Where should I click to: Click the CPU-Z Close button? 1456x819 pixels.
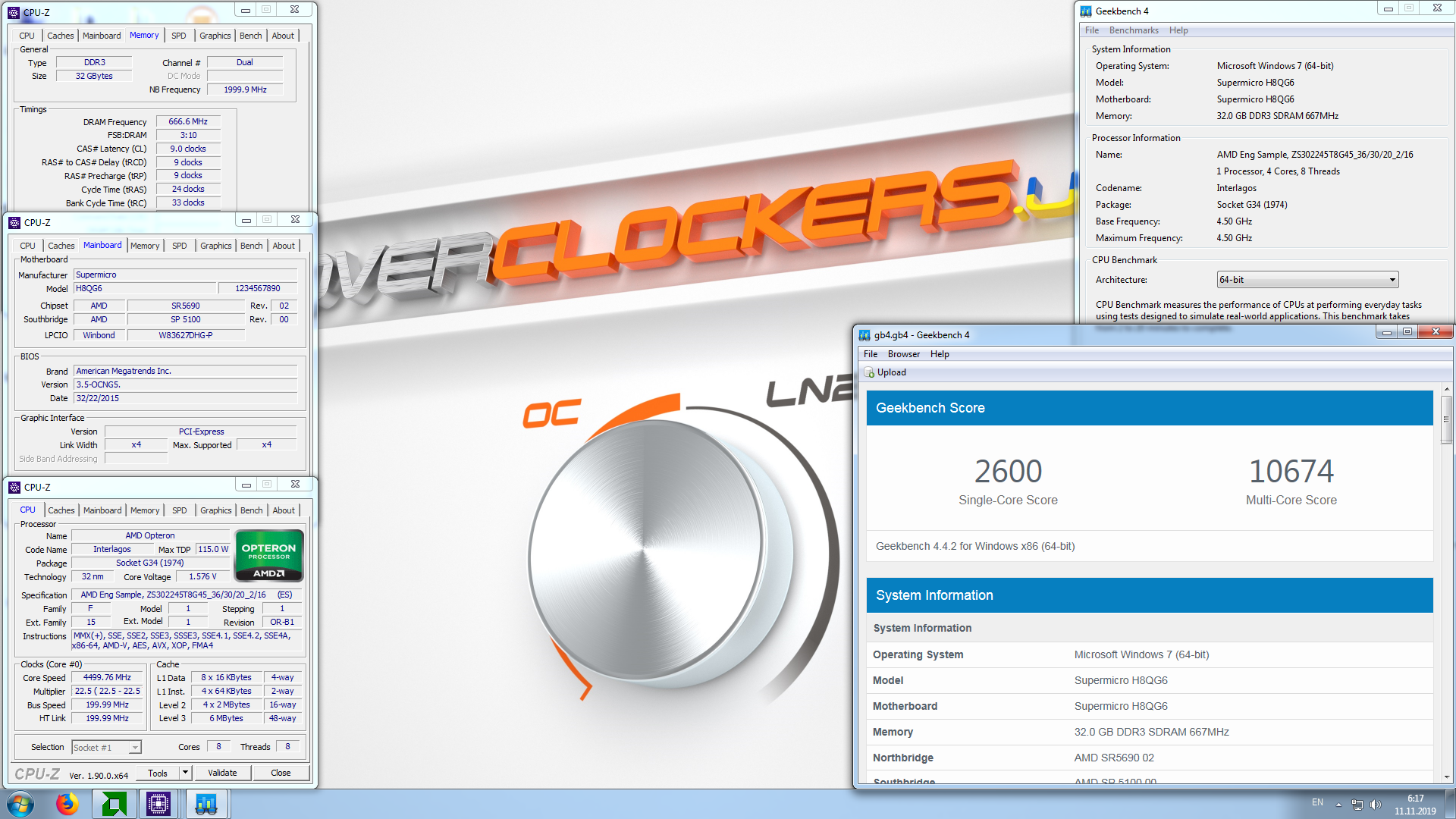click(x=281, y=773)
